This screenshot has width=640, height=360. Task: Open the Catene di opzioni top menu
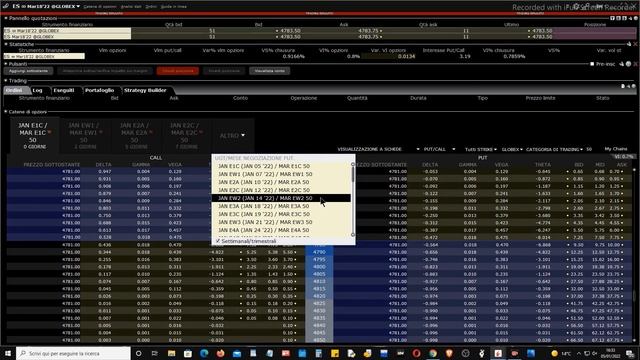(x=100, y=7)
